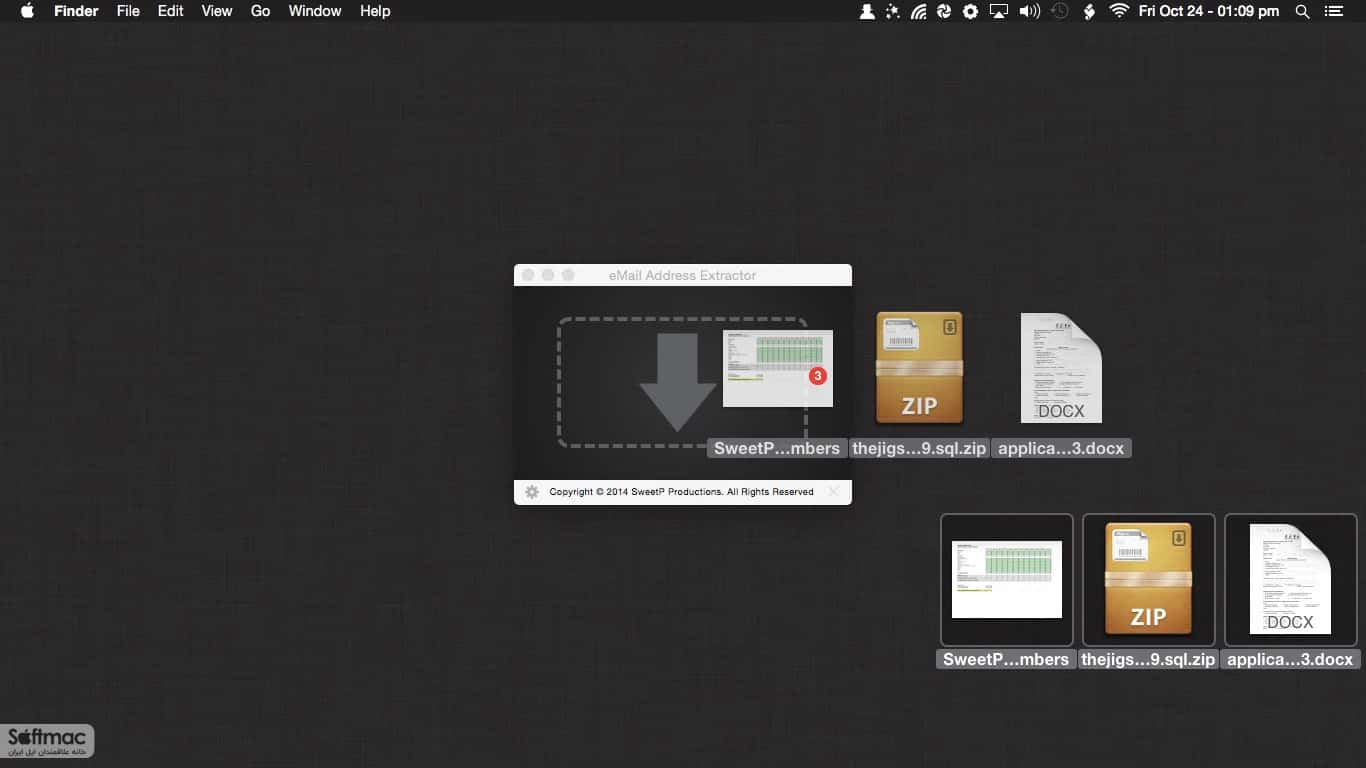Open the File menu

pos(128,11)
